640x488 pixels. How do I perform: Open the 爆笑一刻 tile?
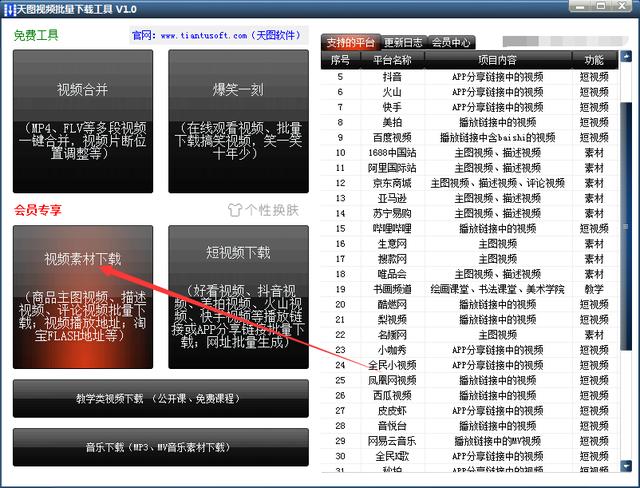tap(238, 121)
